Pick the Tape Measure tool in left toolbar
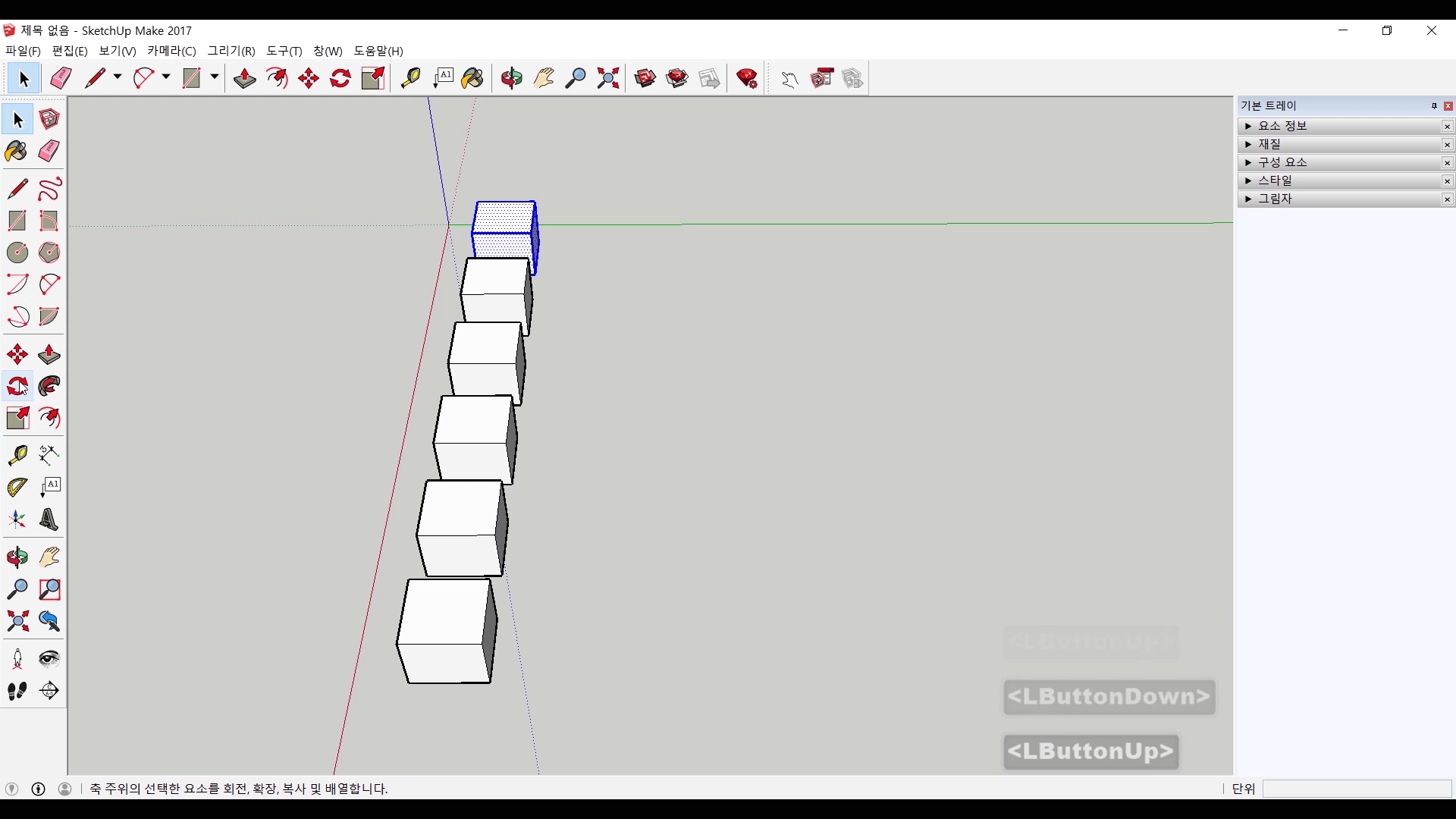This screenshot has width=1456, height=819. click(17, 454)
